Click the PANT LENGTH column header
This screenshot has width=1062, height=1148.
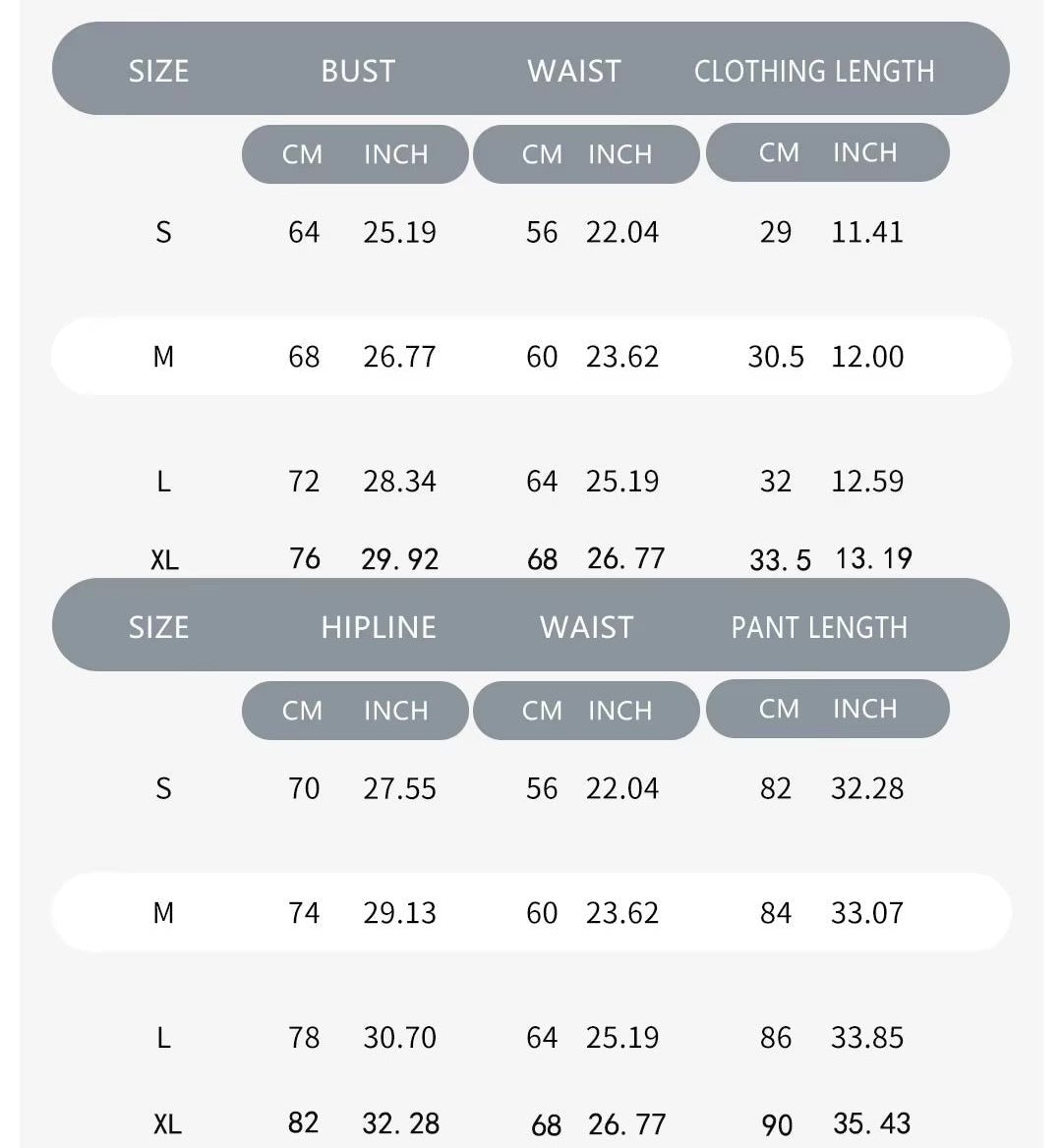(819, 627)
